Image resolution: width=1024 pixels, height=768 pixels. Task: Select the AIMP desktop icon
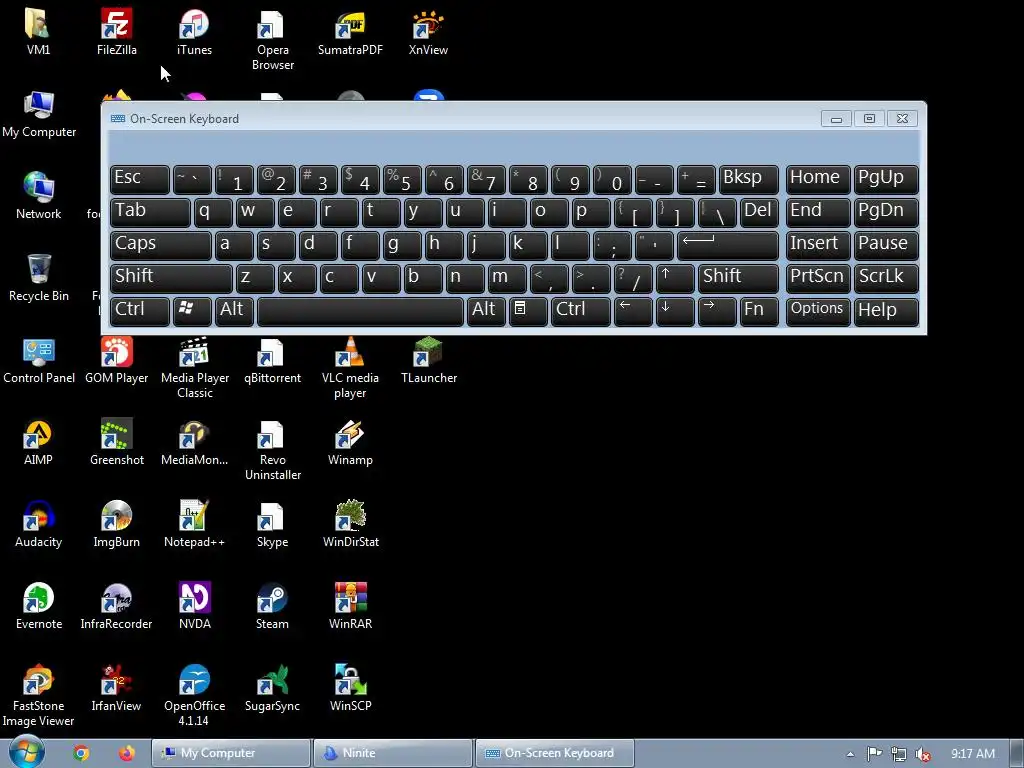pos(38,443)
